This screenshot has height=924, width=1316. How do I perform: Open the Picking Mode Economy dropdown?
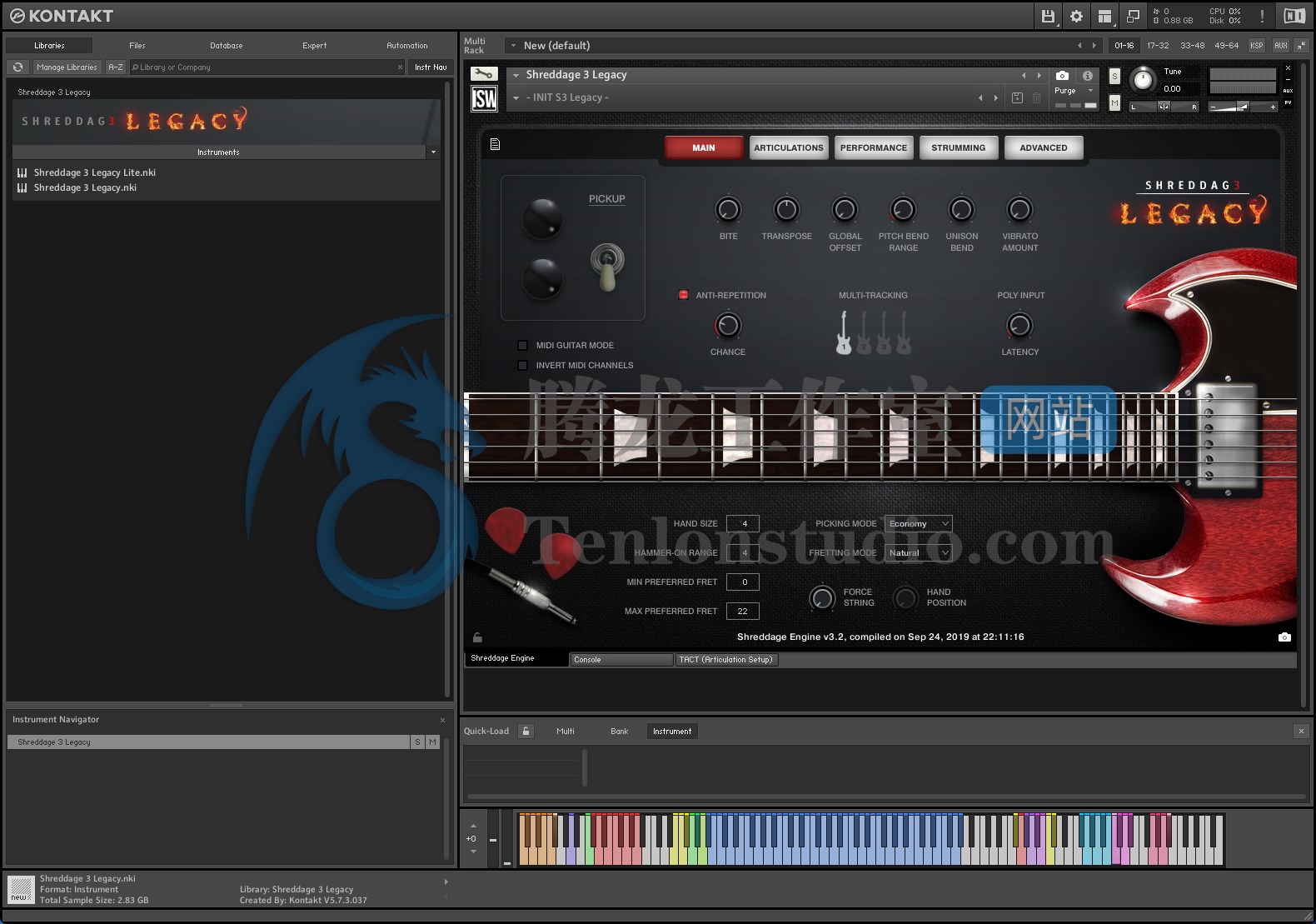(x=918, y=523)
